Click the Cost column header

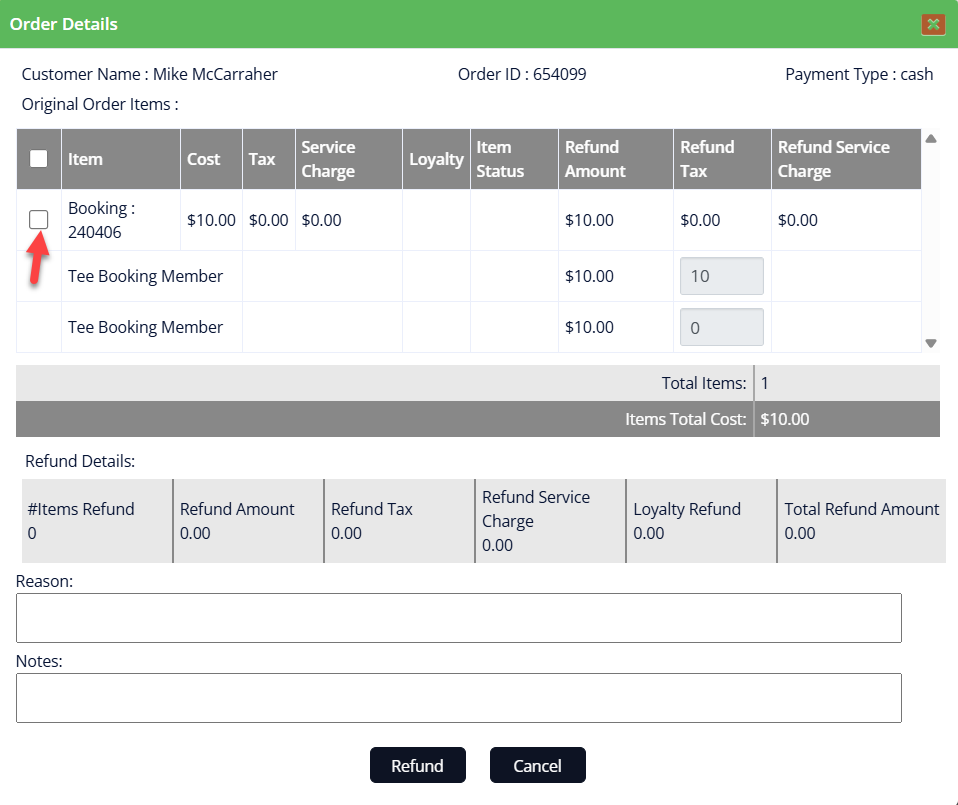(204, 159)
